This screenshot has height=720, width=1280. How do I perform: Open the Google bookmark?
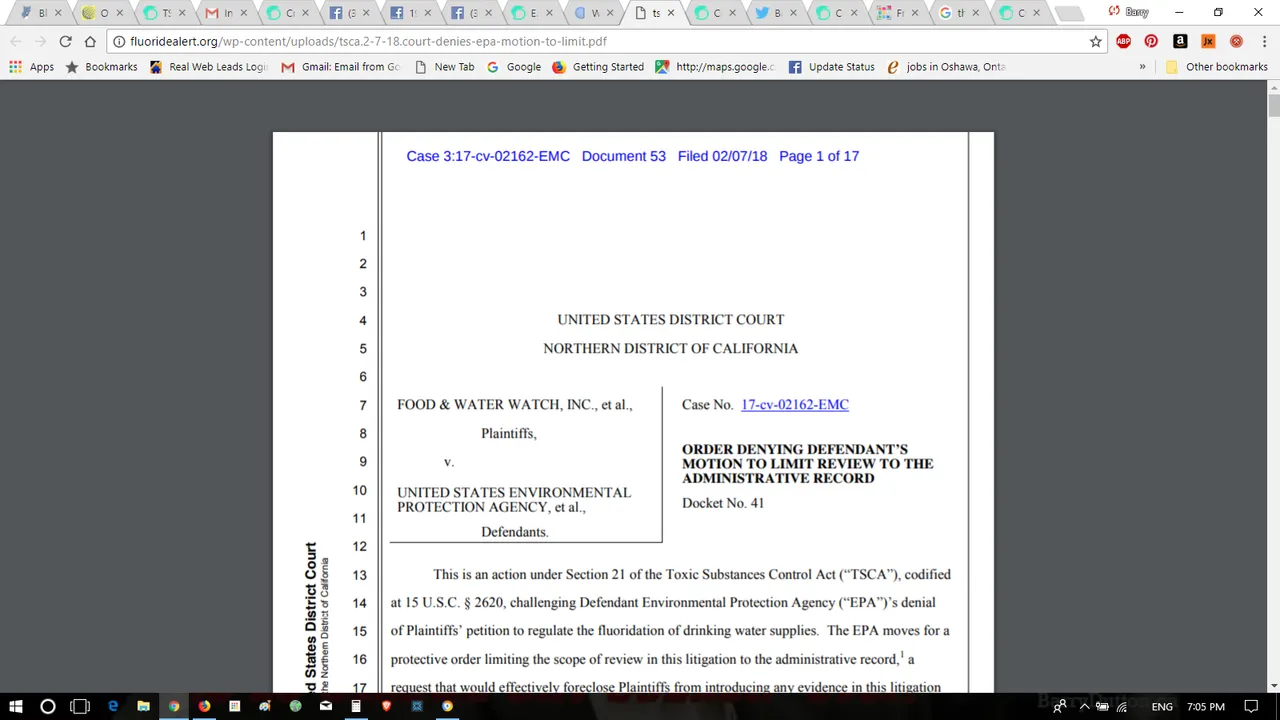point(514,67)
